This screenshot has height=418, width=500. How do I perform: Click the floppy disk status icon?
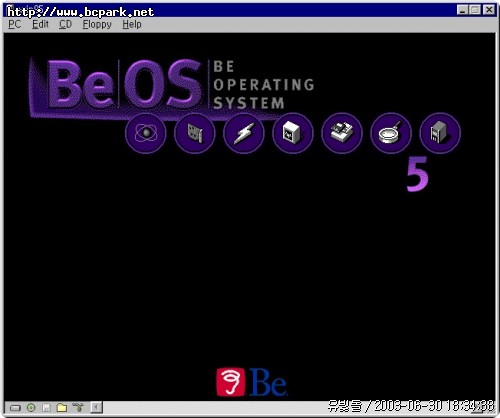pyautogui.click(x=46, y=407)
